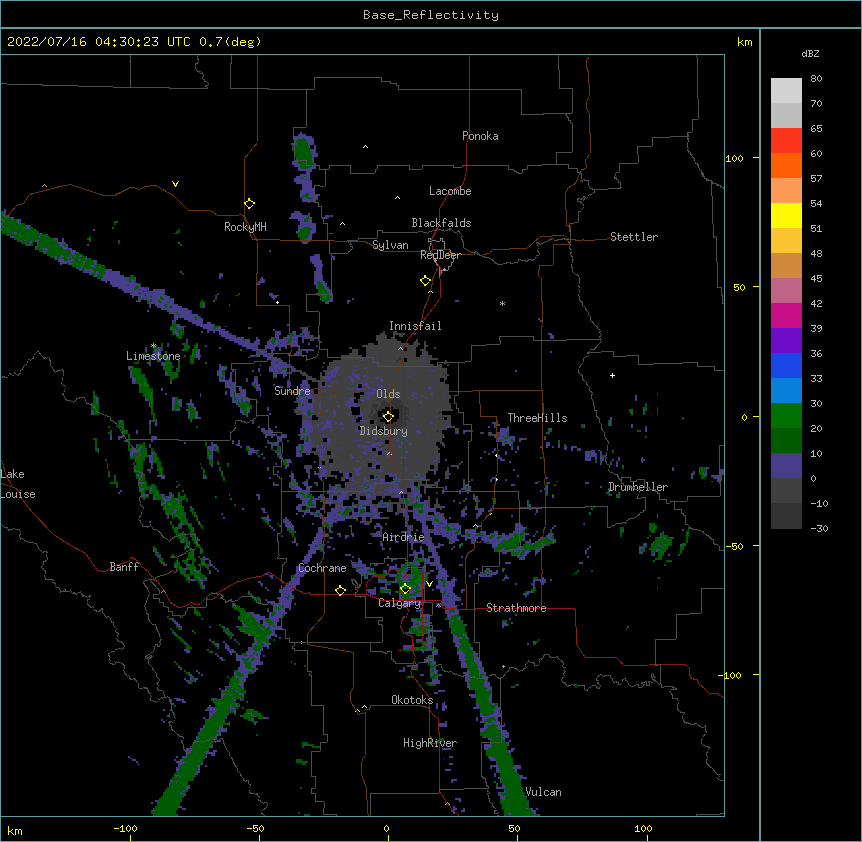The image size is (862, 842).
Task: Pick the yellow diamond marker above RockyMH
Action: 249,204
